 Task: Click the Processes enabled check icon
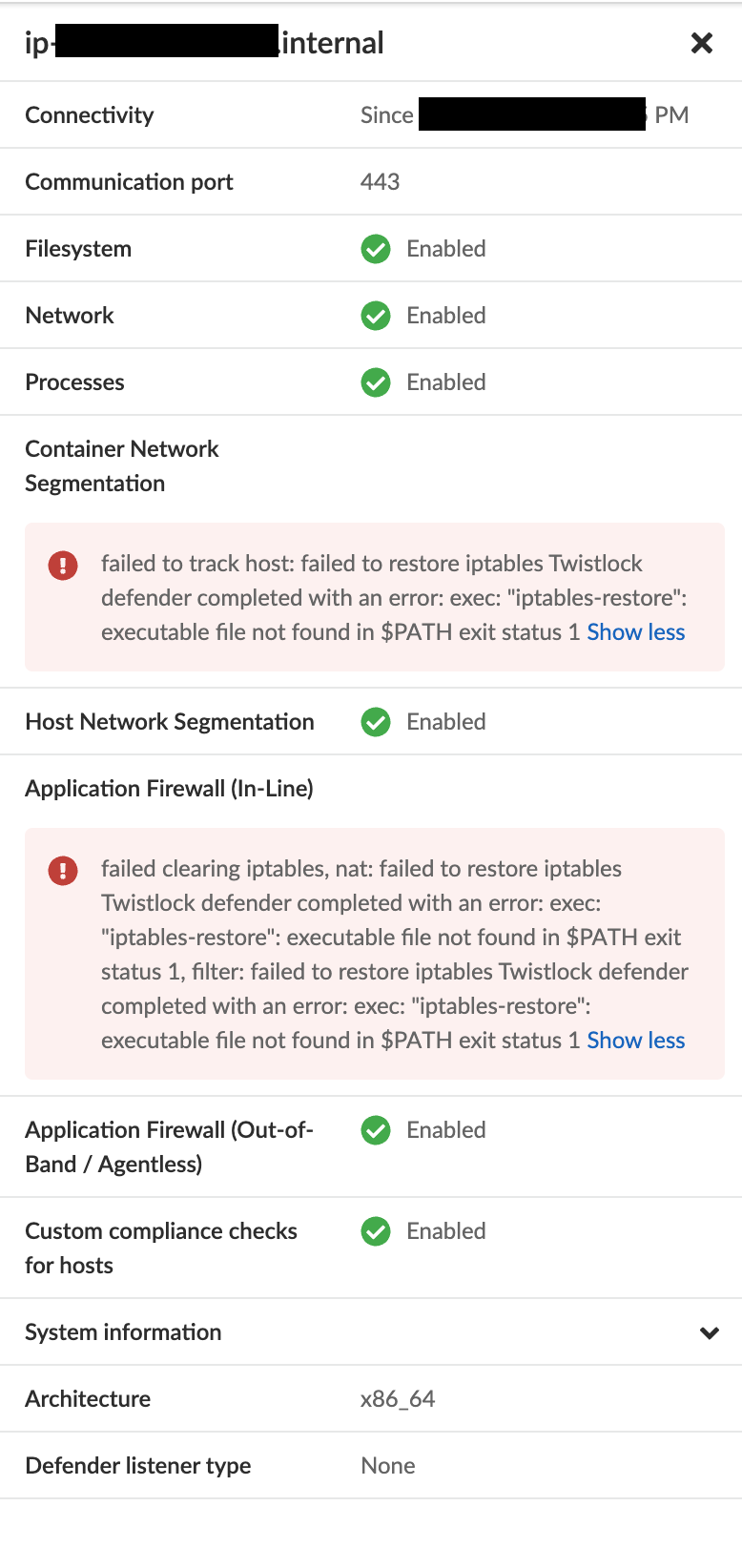pyautogui.click(x=376, y=382)
